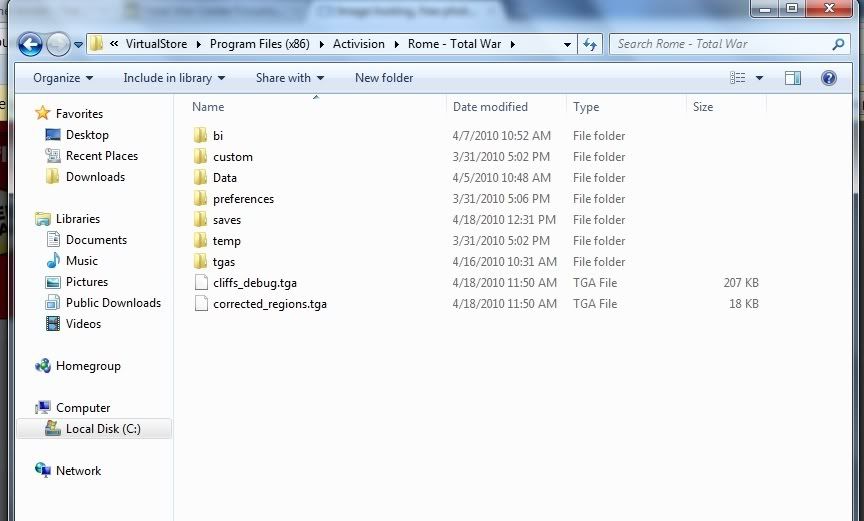Show the preview pane icon
The width and height of the screenshot is (864, 521).
click(x=792, y=78)
